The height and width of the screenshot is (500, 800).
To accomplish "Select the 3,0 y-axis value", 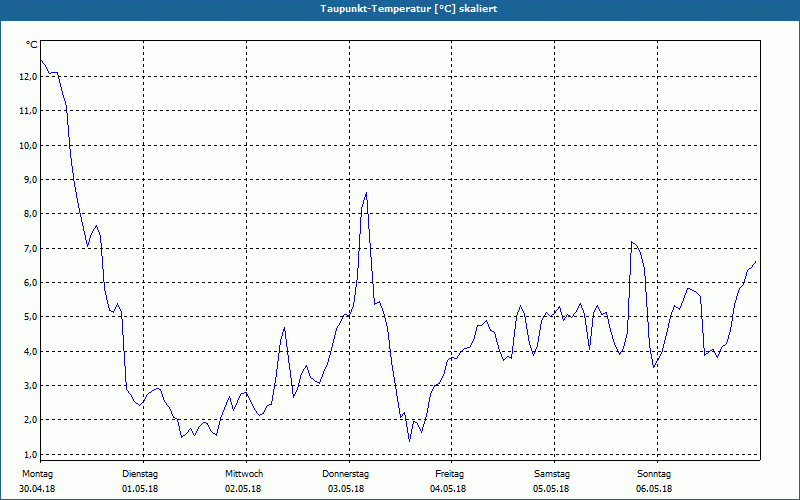I will coord(30,386).
